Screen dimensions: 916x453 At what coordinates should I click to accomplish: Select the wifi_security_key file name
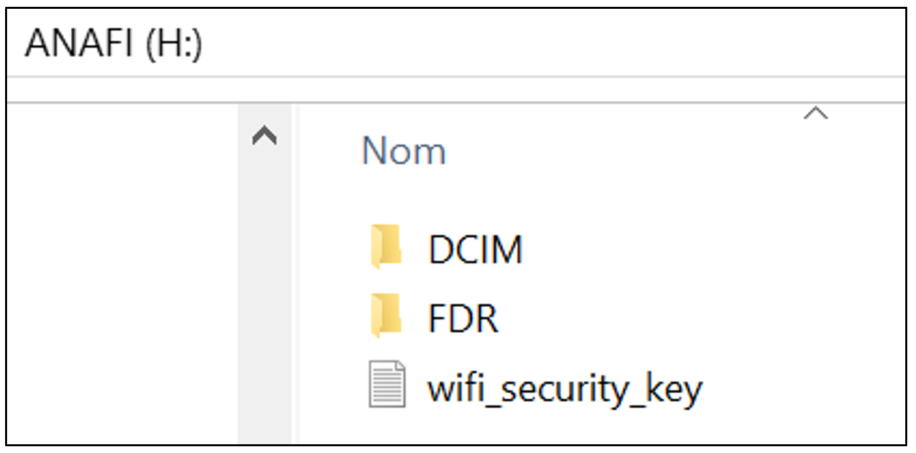(x=564, y=388)
